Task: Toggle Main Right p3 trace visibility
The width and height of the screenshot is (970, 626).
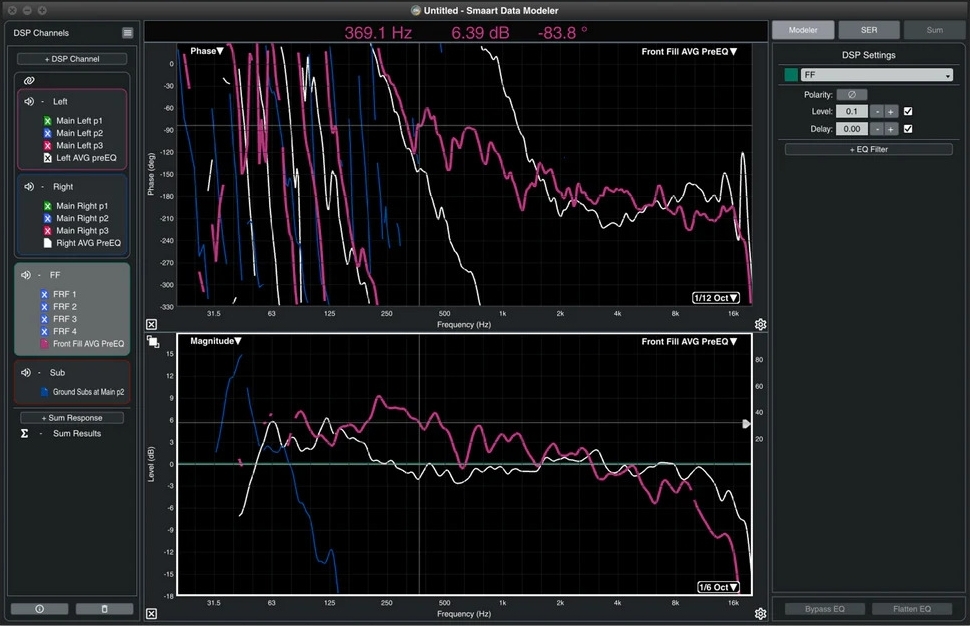Action: (x=48, y=231)
